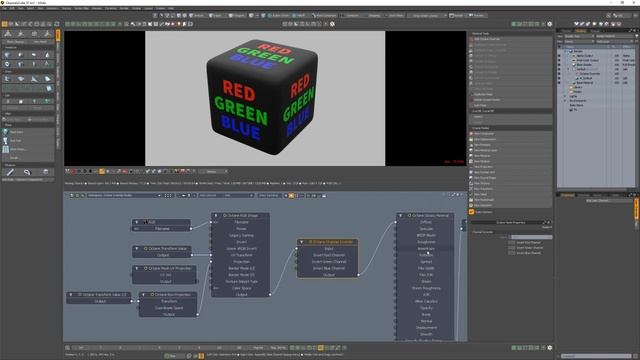
Task: Collapse the Octane Channel Inverter node
Action: coord(302,242)
